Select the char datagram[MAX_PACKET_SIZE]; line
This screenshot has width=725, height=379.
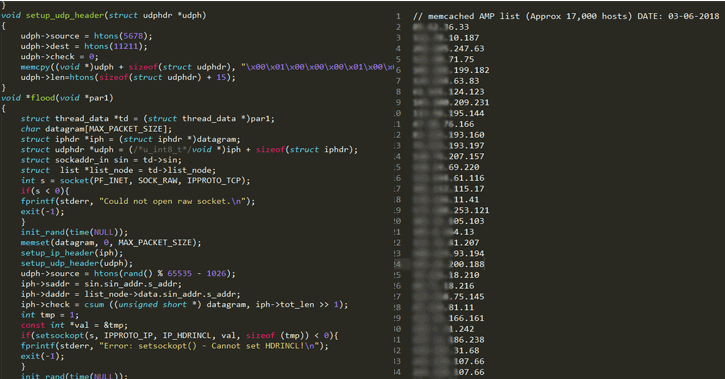coord(96,129)
